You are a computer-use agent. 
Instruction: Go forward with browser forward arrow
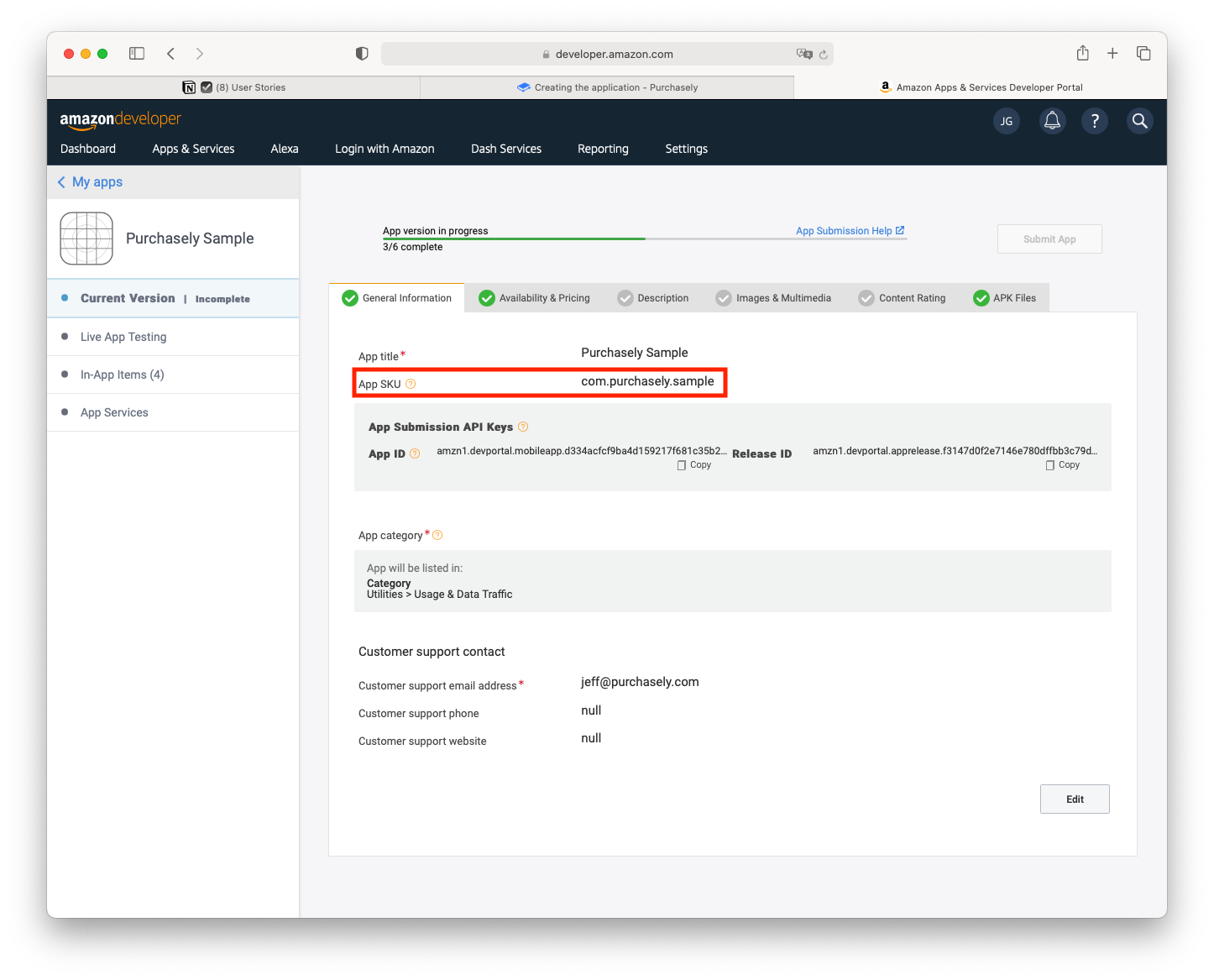point(200,54)
